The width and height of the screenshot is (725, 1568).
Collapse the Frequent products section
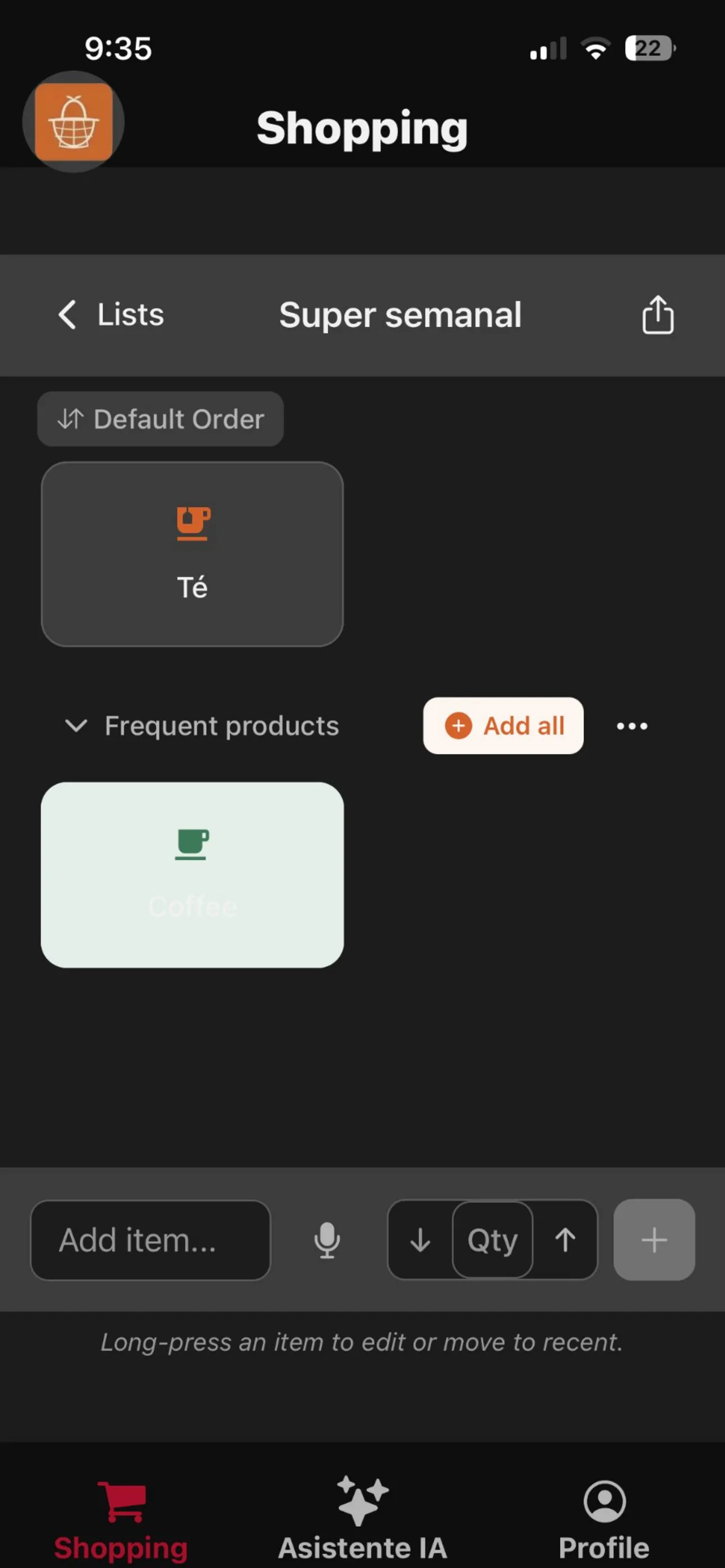(76, 726)
